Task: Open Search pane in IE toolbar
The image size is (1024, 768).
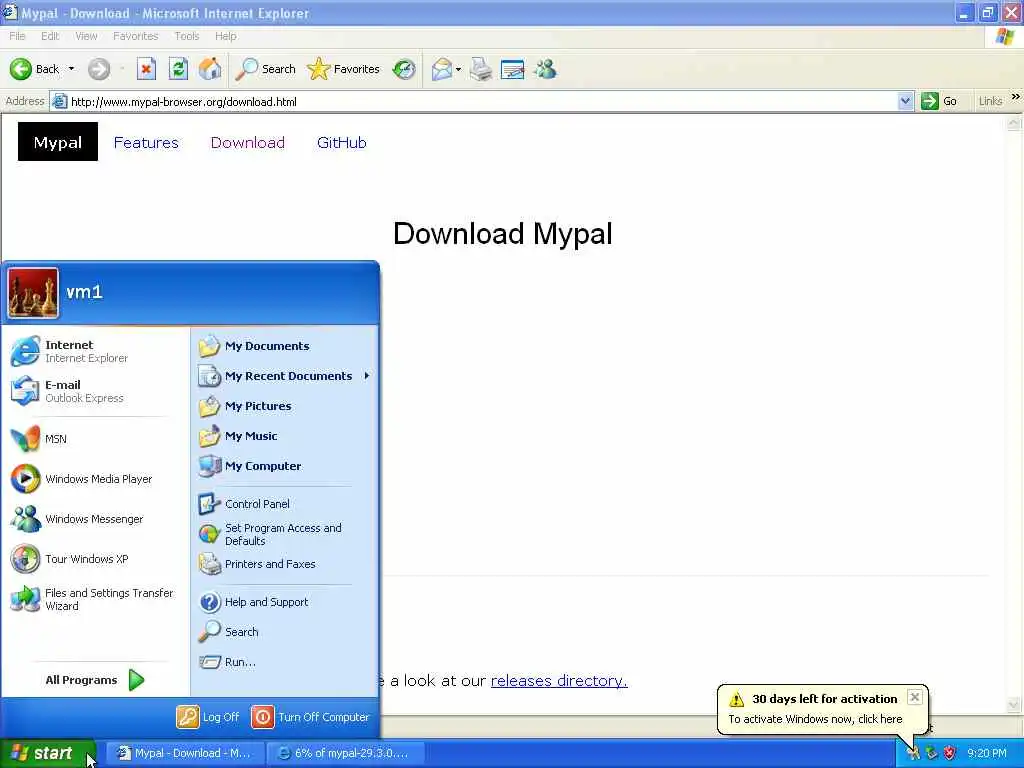Action: pos(265,69)
